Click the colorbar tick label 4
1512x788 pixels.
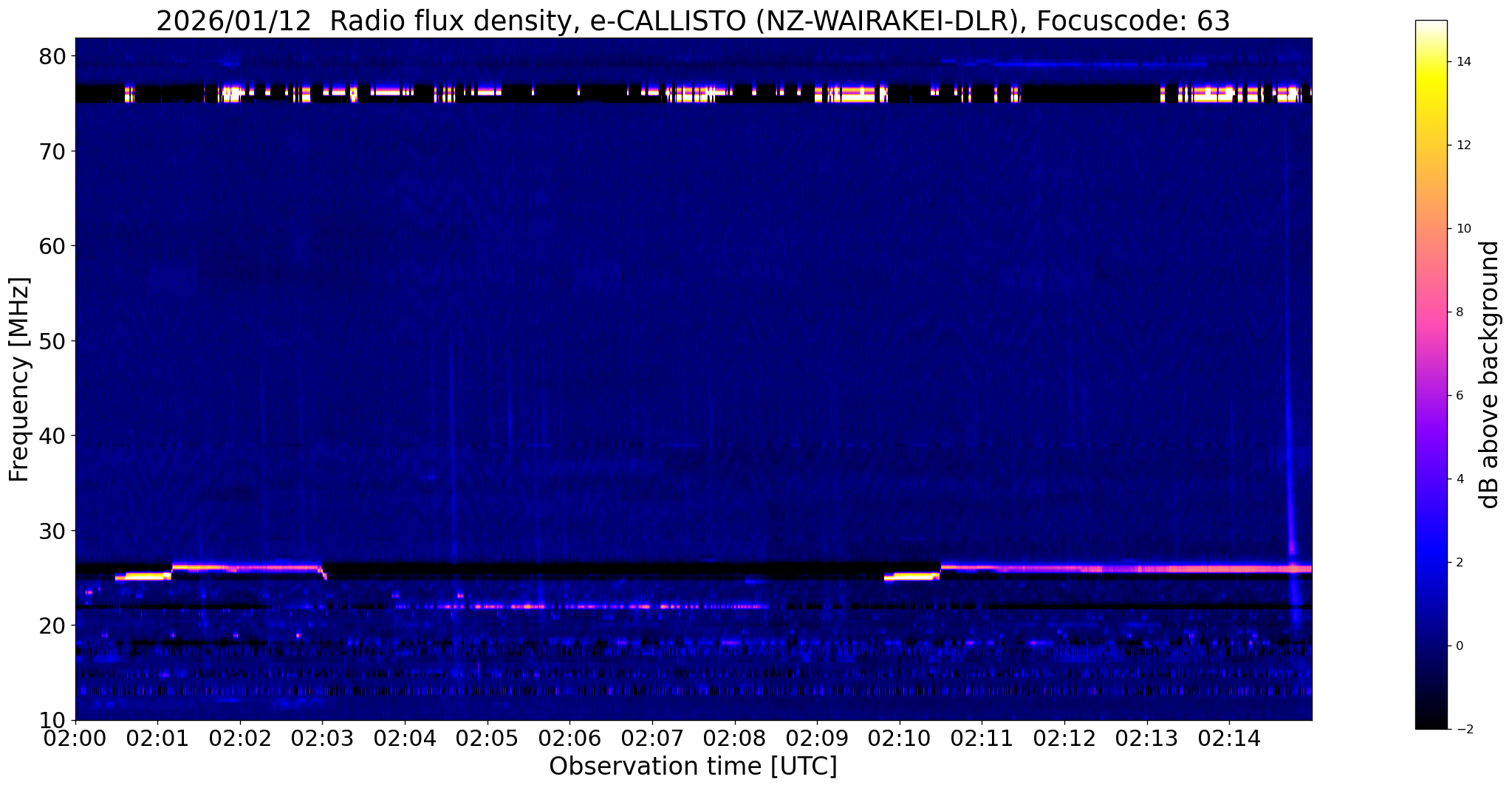(1460, 479)
